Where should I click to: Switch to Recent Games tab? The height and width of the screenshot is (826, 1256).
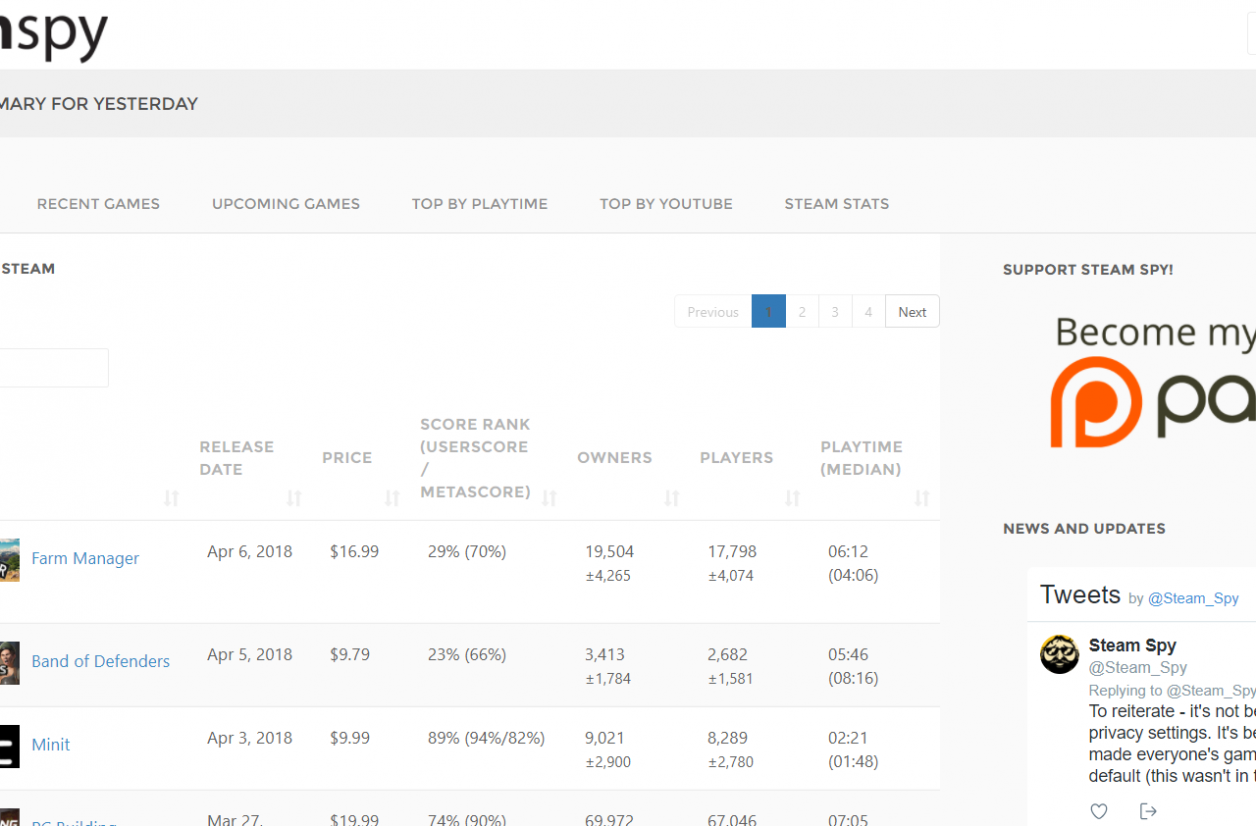click(x=98, y=203)
